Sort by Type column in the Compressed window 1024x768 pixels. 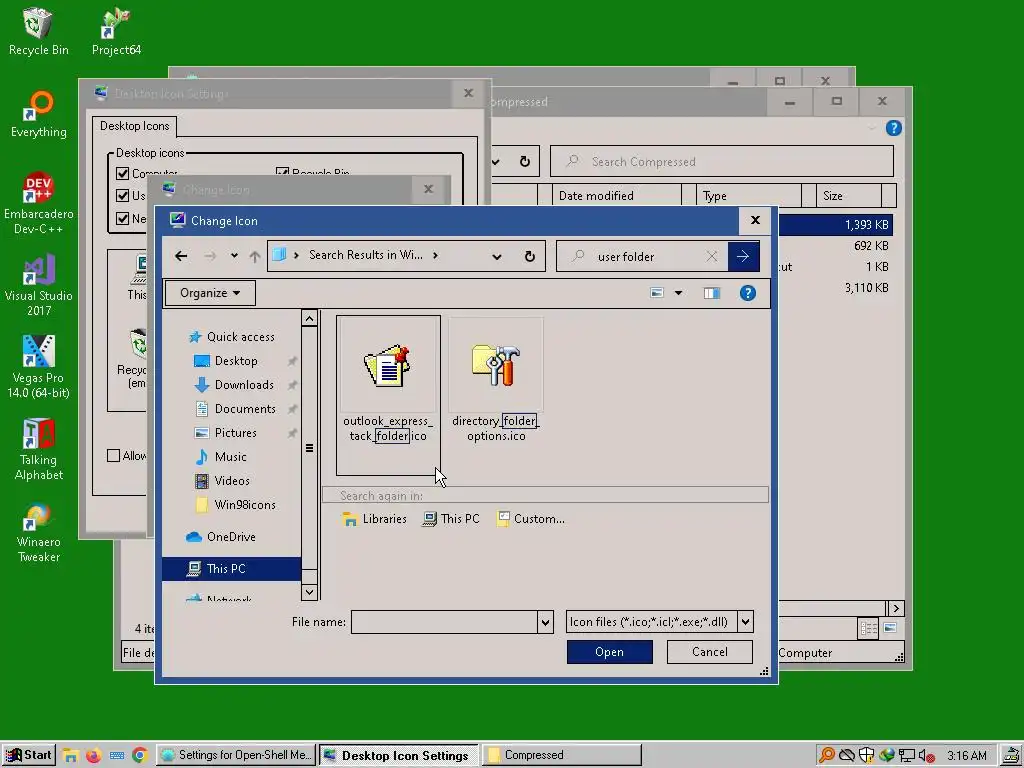(x=750, y=196)
